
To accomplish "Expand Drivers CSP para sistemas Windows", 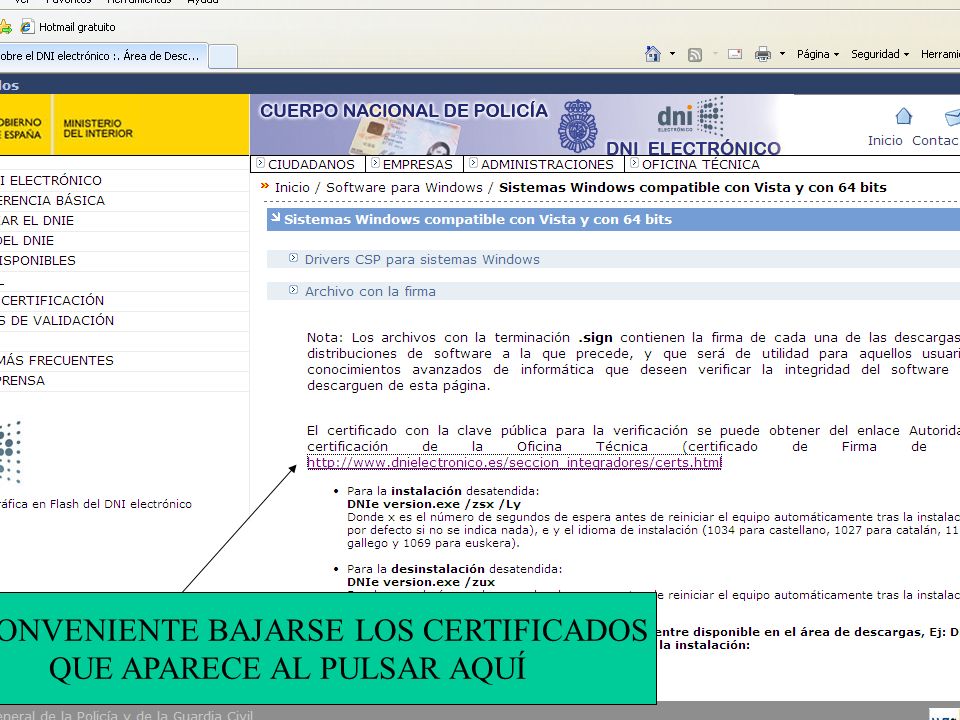I will (422, 260).
